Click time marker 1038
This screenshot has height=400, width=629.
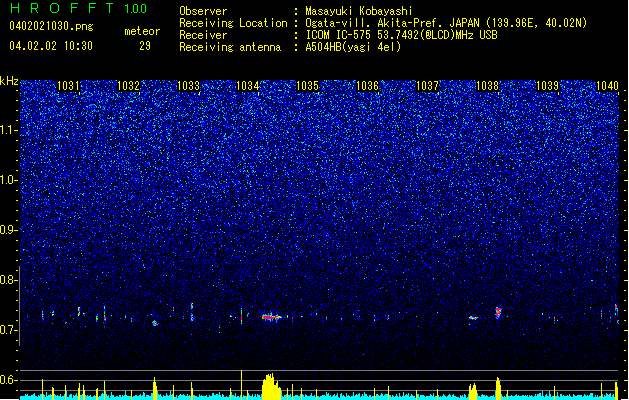coord(487,86)
